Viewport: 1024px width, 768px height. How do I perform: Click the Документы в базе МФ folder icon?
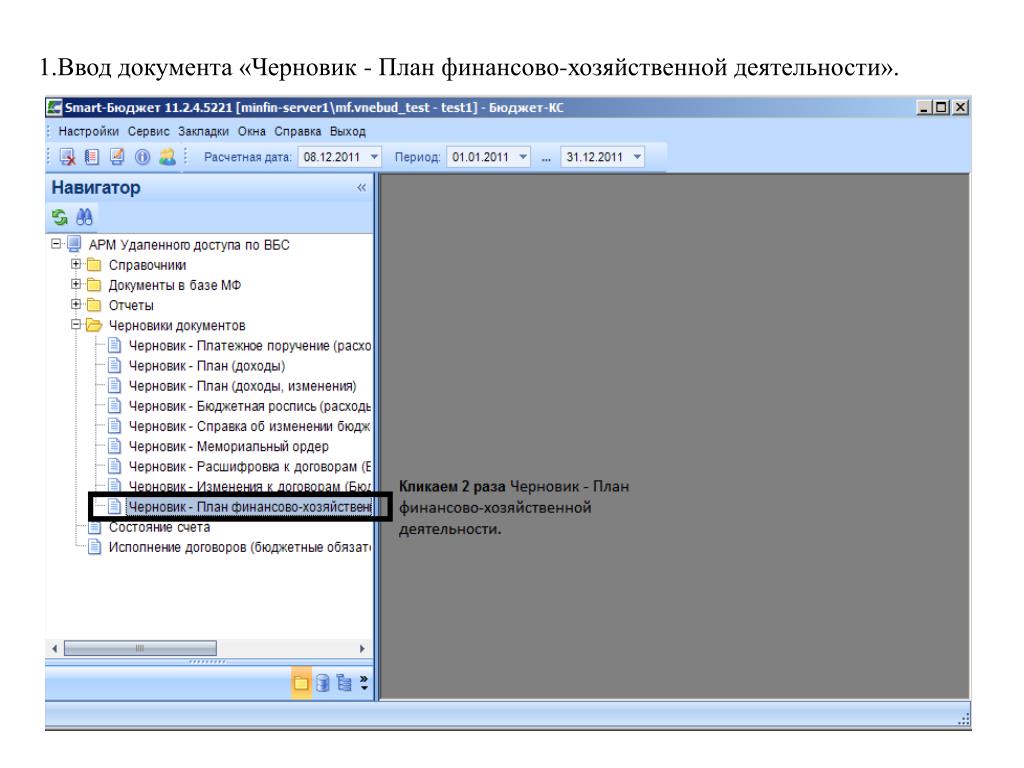coord(94,285)
